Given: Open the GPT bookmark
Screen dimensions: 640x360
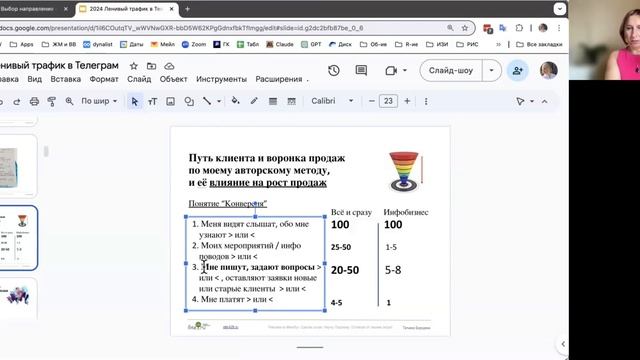Looking at the screenshot, I should point(311,44).
